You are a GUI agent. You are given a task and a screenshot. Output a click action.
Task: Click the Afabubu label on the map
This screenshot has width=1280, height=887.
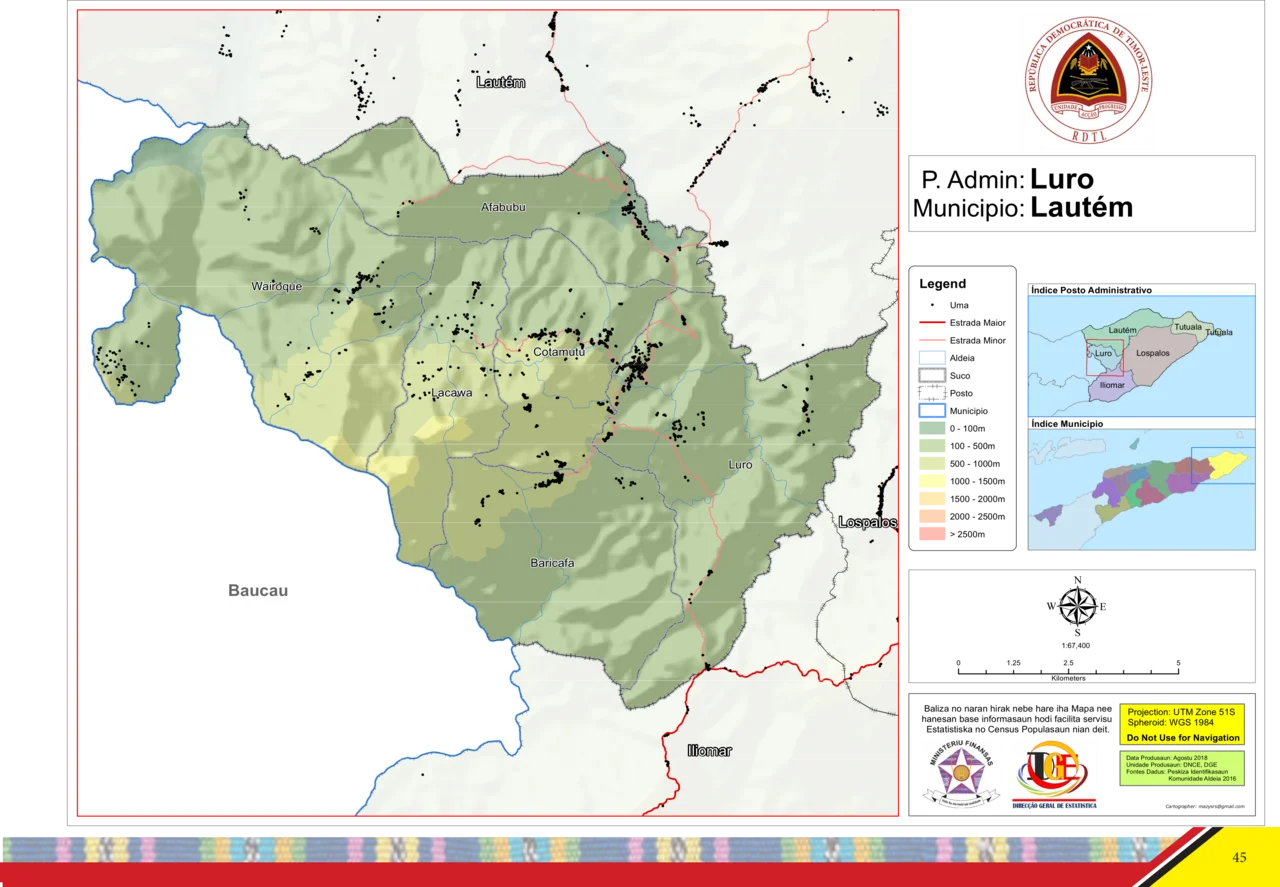[x=503, y=207]
